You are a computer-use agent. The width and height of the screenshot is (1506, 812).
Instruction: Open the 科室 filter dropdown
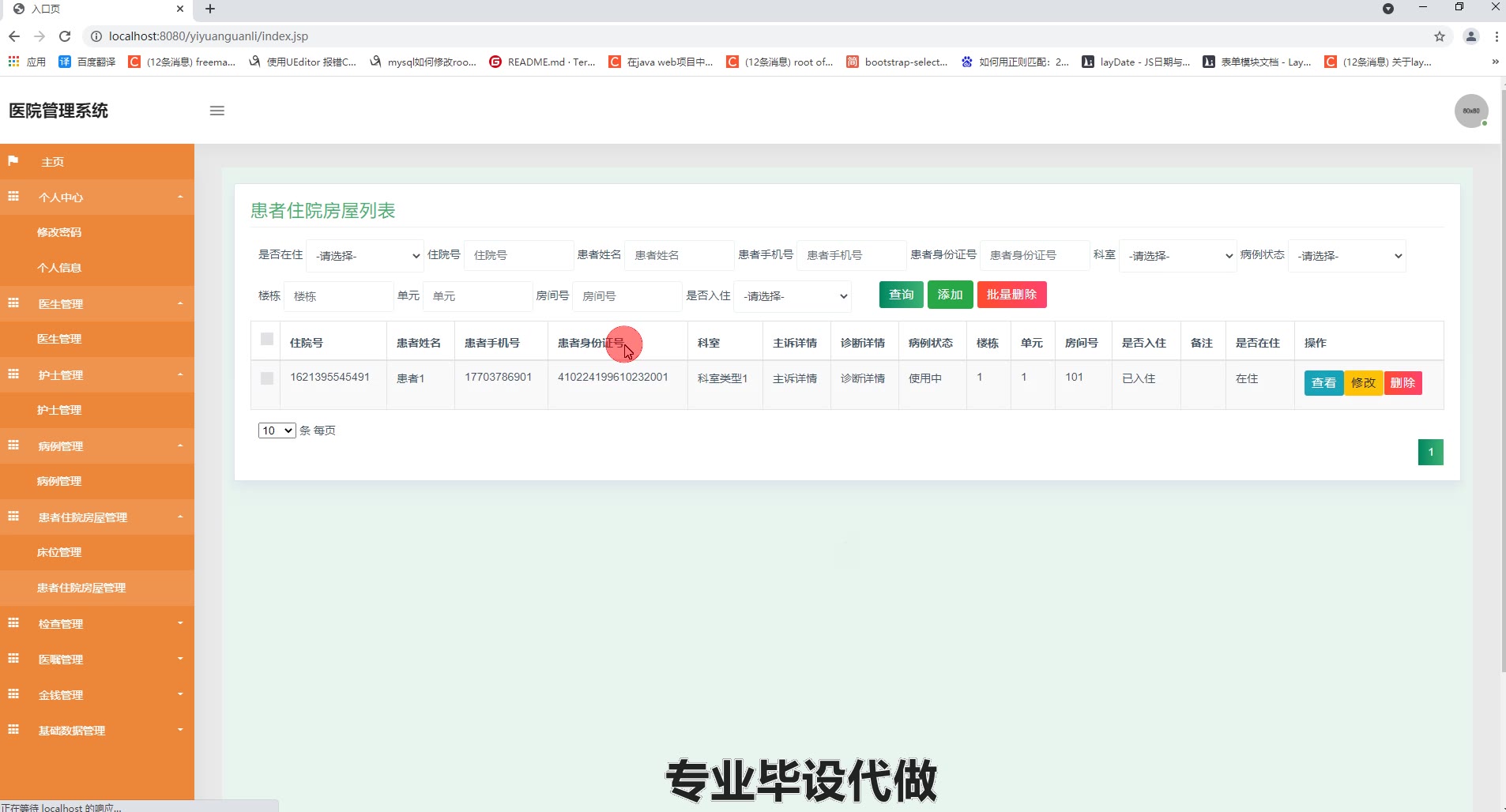point(1177,256)
